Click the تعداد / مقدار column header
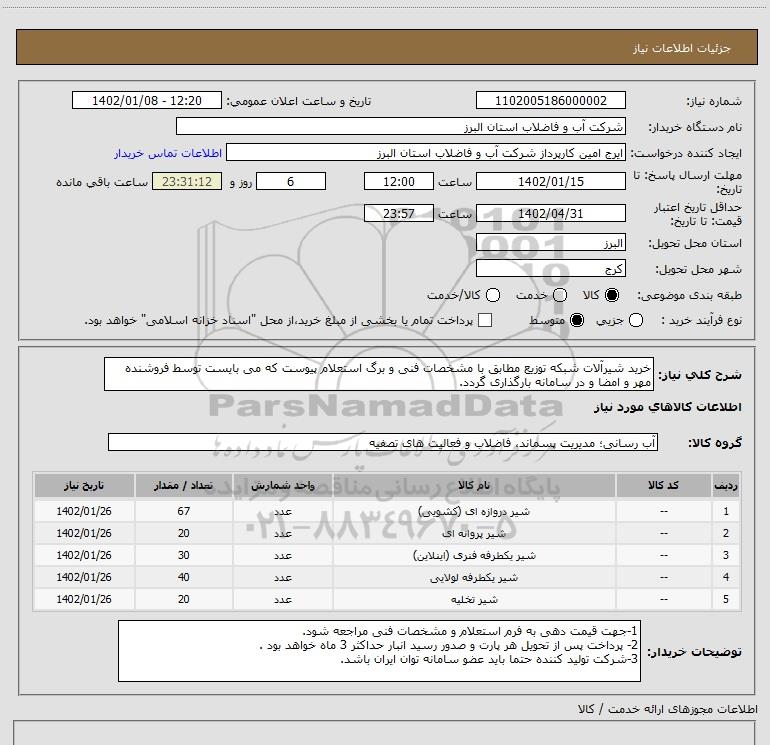The height and width of the screenshot is (745, 770). 184,486
